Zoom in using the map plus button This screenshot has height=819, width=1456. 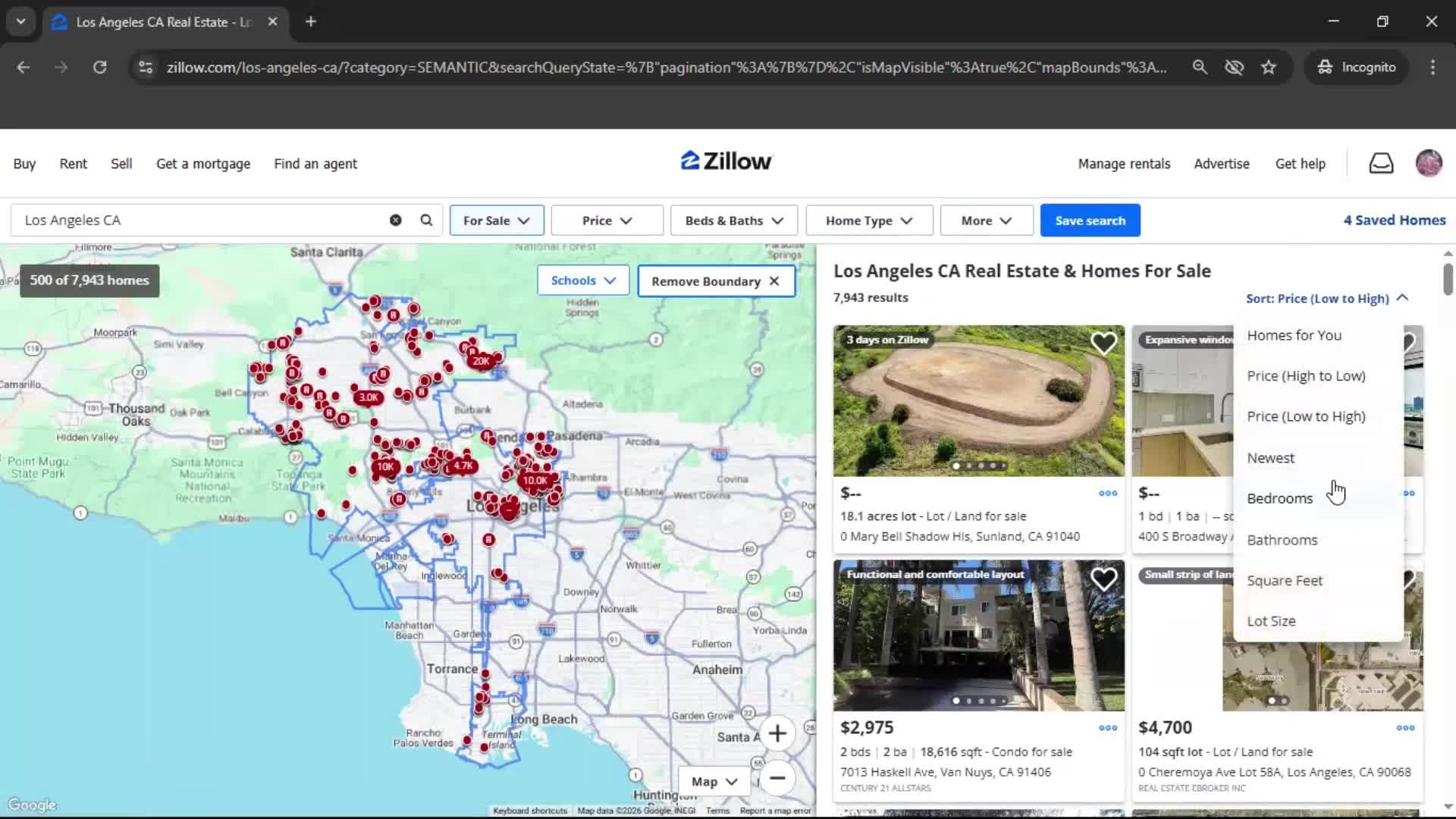778,733
